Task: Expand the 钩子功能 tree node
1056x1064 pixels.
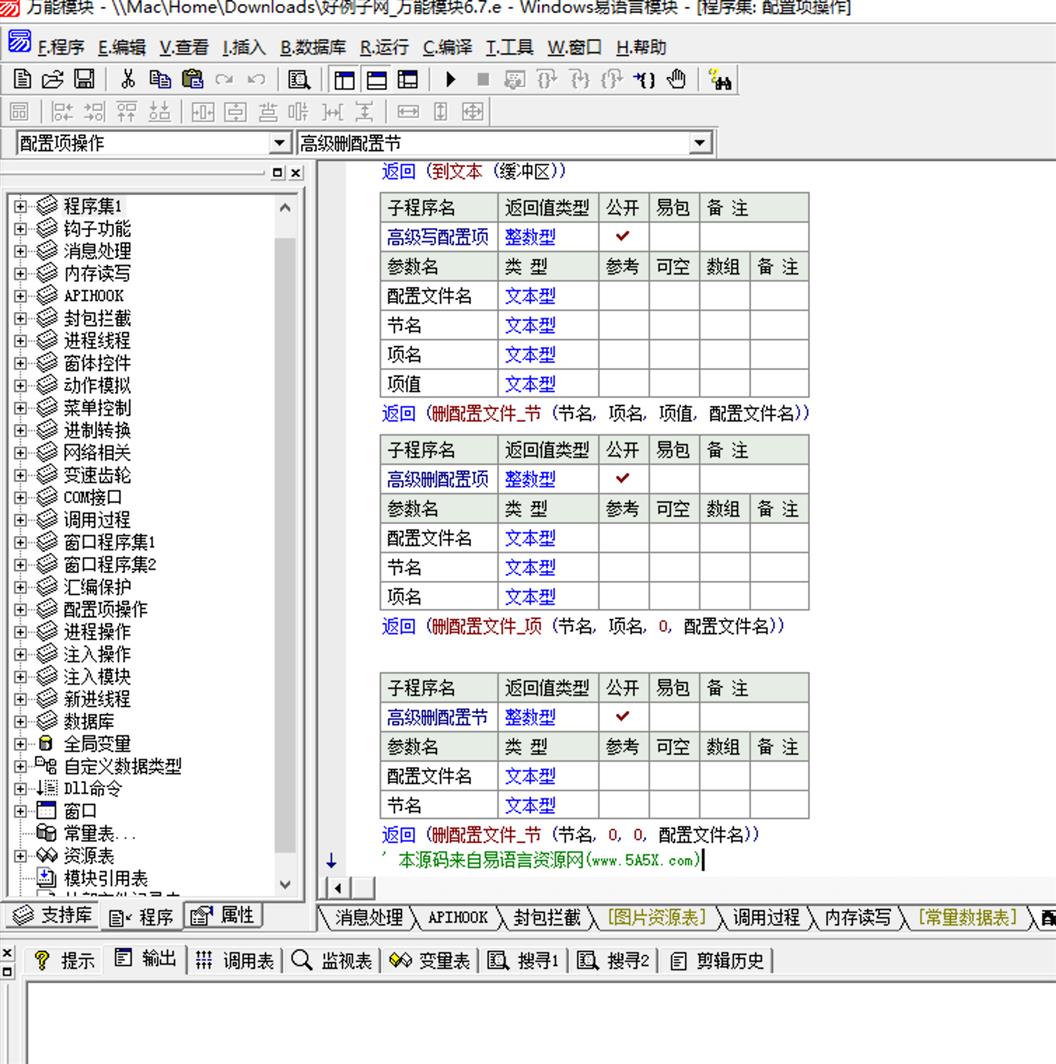Action: point(20,229)
